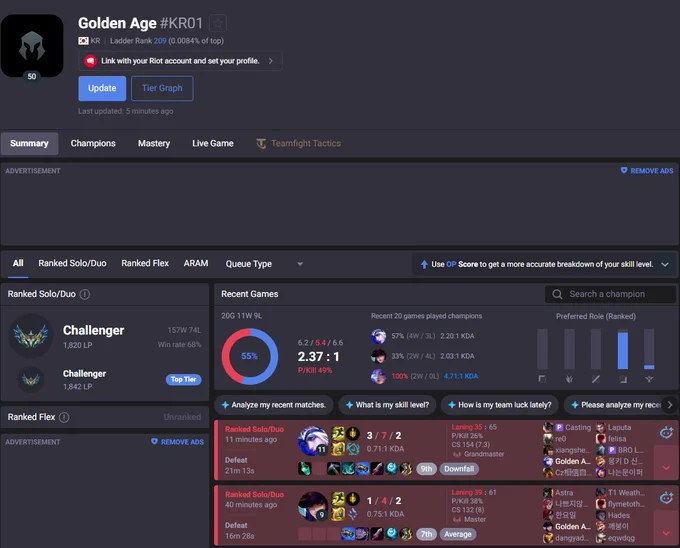The image size is (680, 548).
Task: Click the Ranked Solo/Duo info icon
Action: [x=85, y=294]
